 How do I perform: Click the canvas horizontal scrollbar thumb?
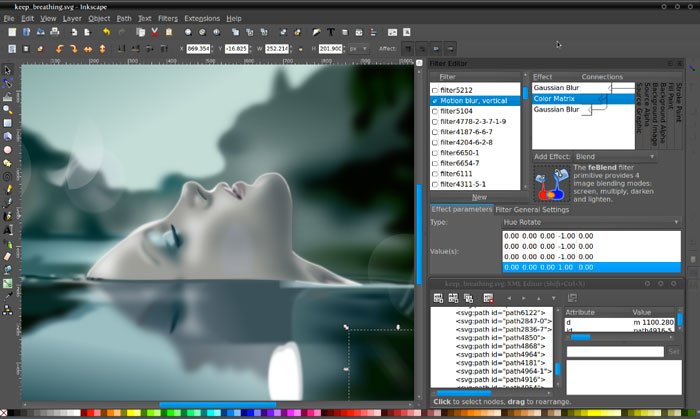(217, 404)
